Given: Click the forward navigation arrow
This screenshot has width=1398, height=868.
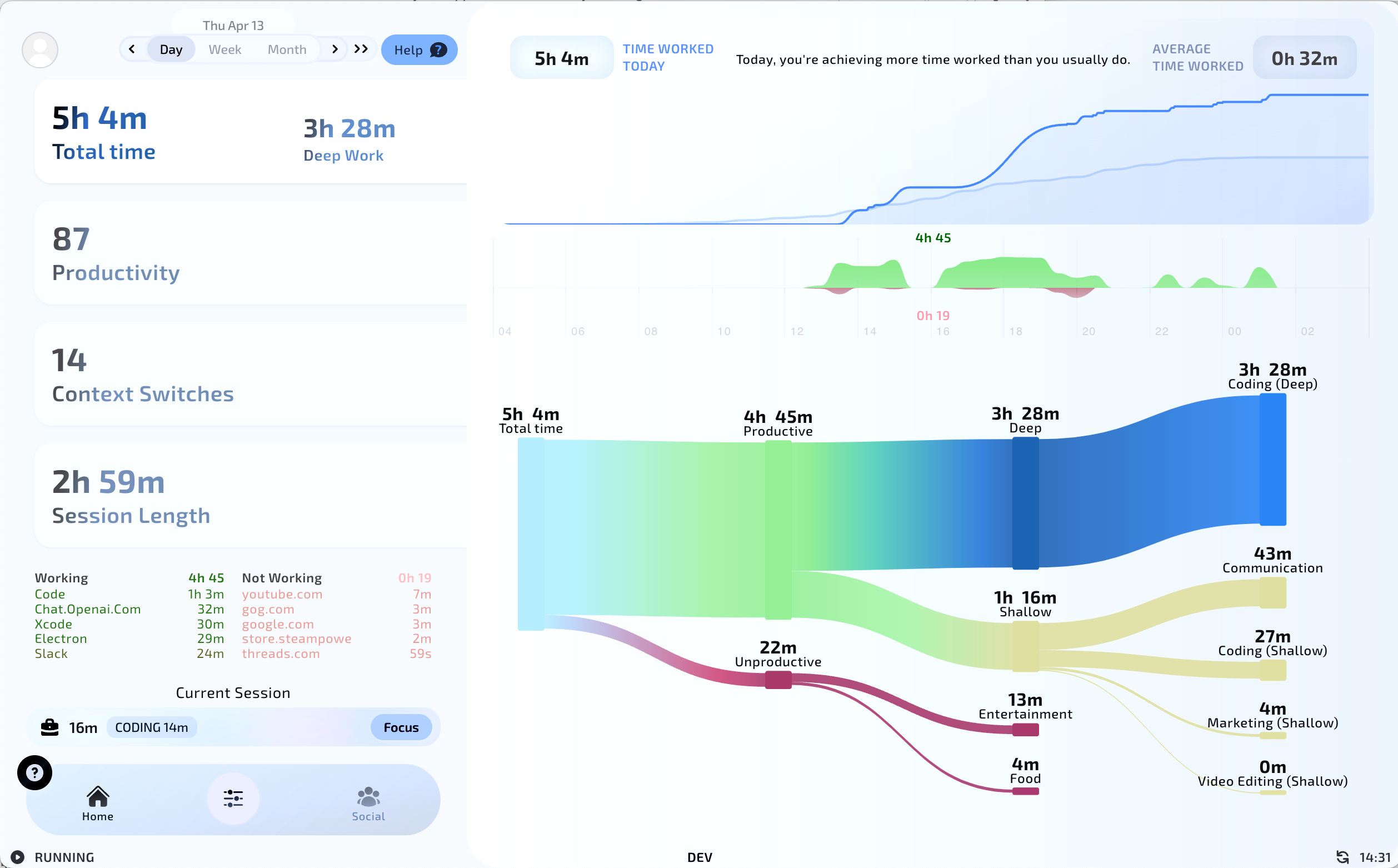Looking at the screenshot, I should tap(335, 49).
